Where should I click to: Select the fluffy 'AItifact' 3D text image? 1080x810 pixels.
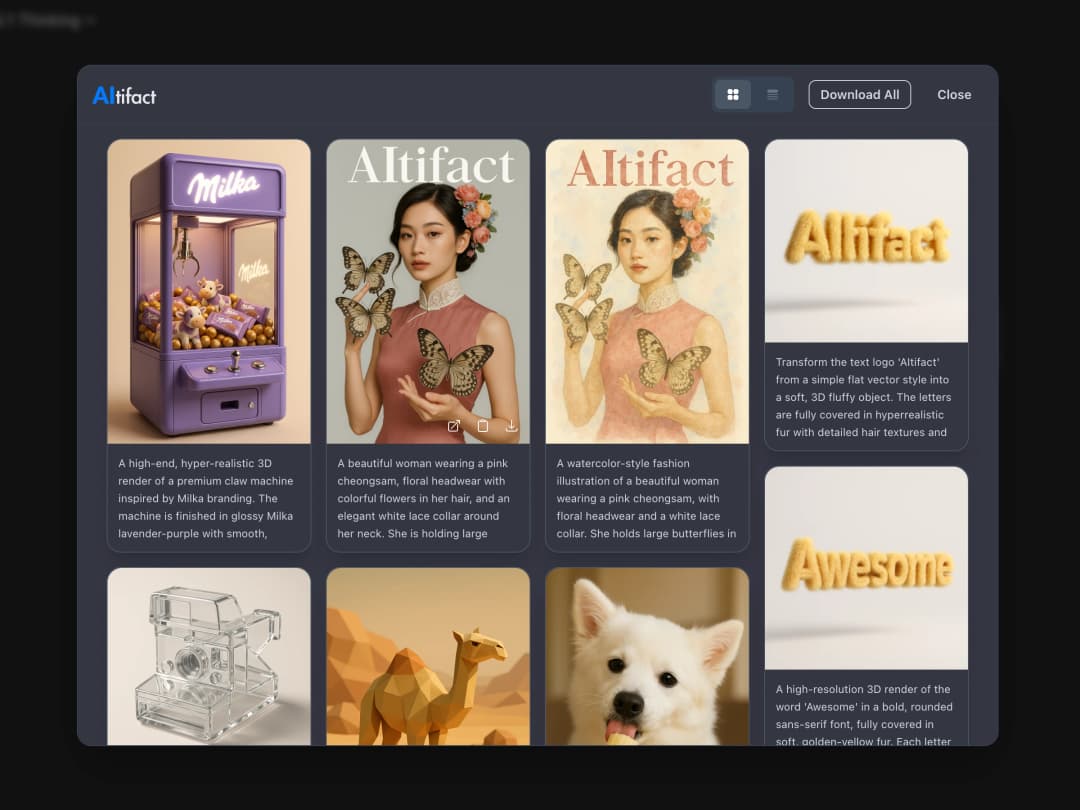(866, 240)
